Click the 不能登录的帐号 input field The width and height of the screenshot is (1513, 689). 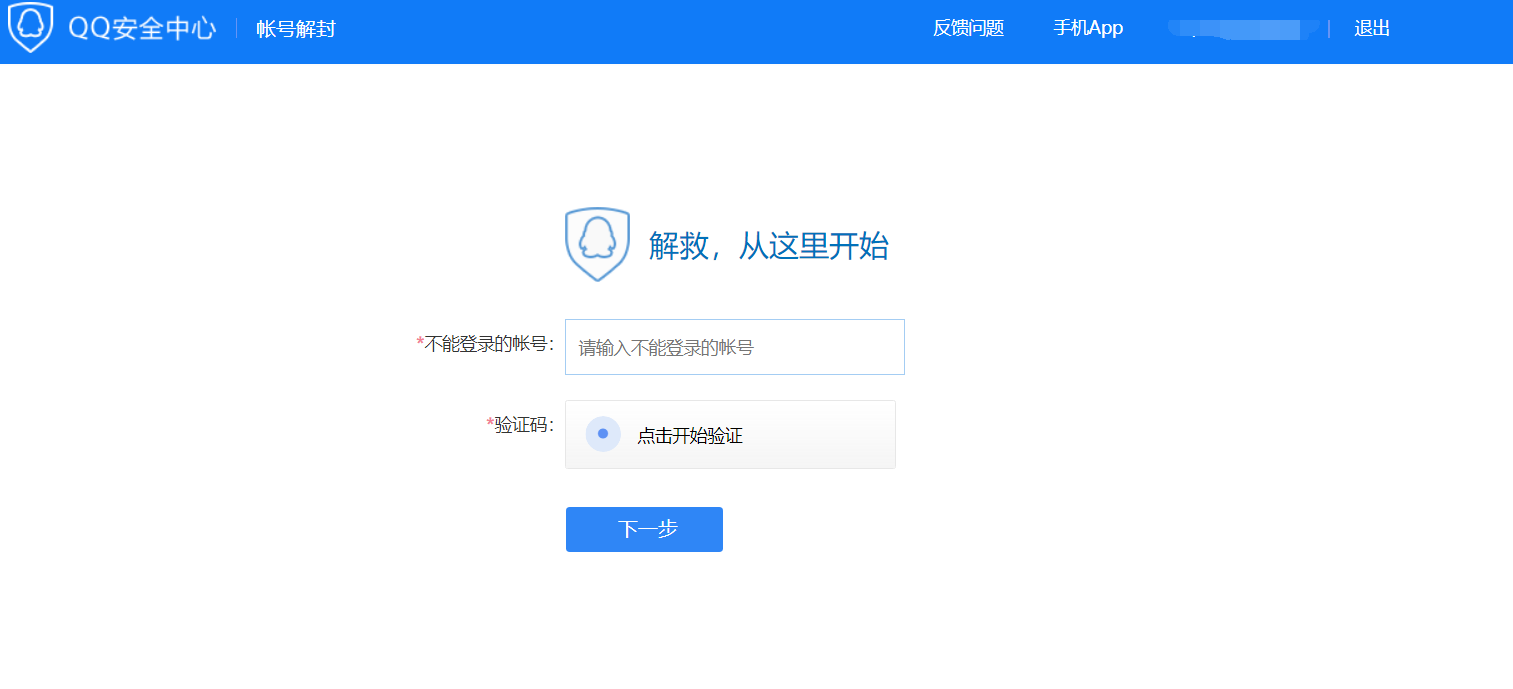point(734,347)
